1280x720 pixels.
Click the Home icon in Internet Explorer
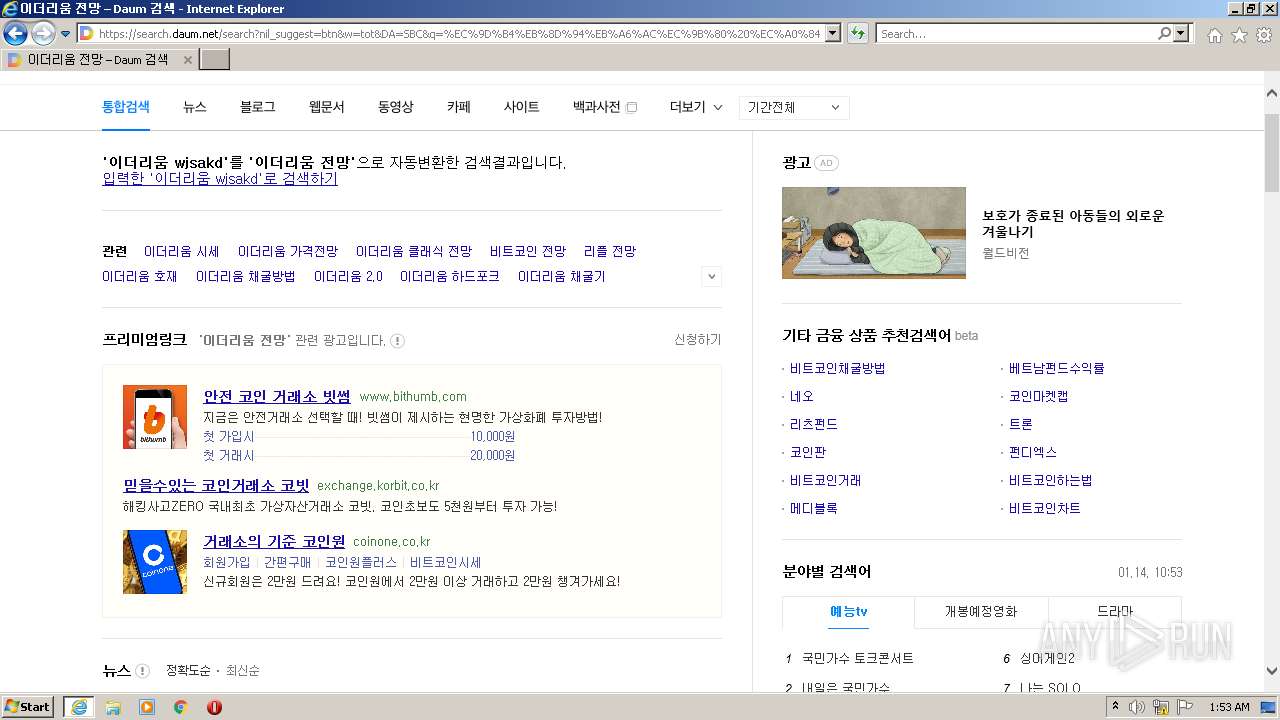click(x=1214, y=35)
